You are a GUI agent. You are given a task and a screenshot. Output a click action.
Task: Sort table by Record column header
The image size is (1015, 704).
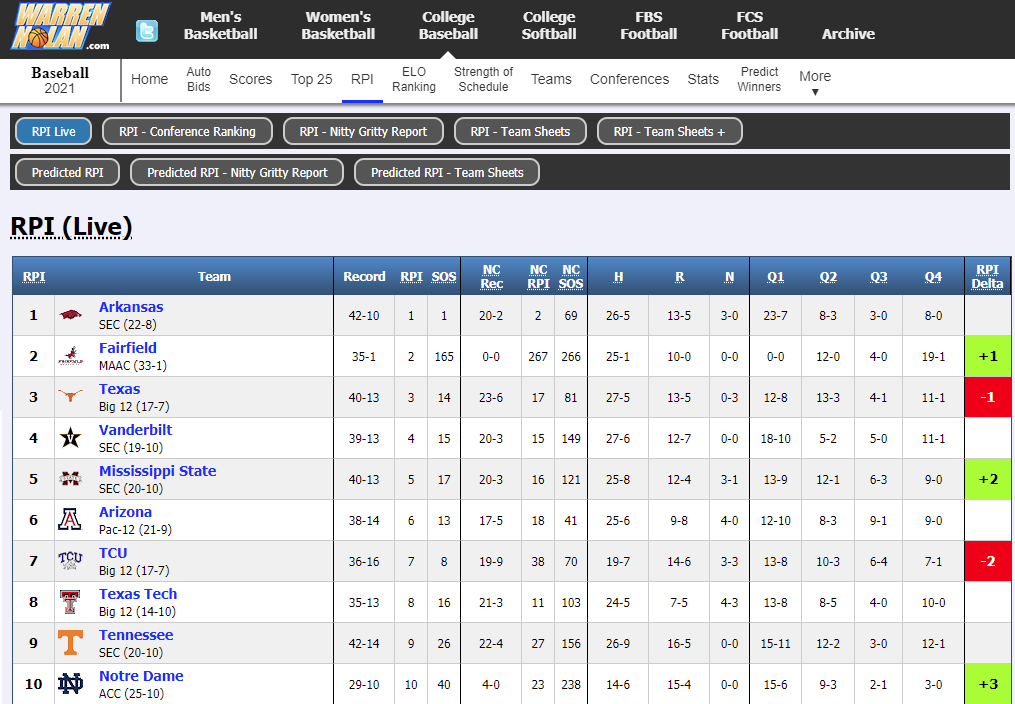click(x=364, y=276)
